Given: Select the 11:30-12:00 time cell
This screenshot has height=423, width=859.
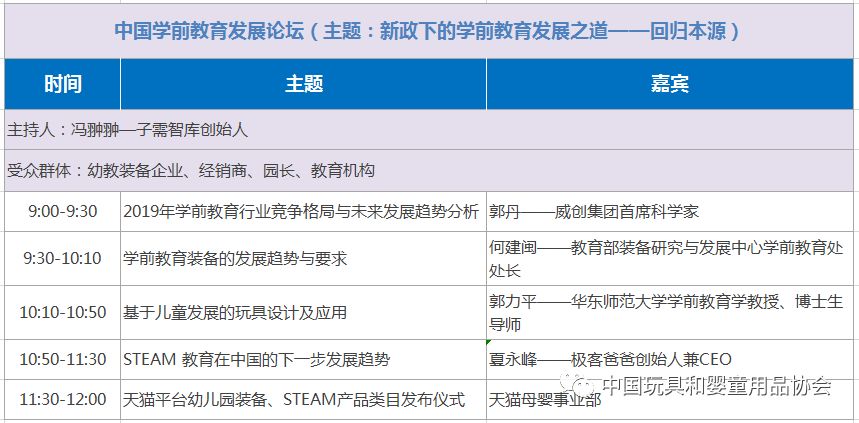Looking at the screenshot, I should (62, 399).
